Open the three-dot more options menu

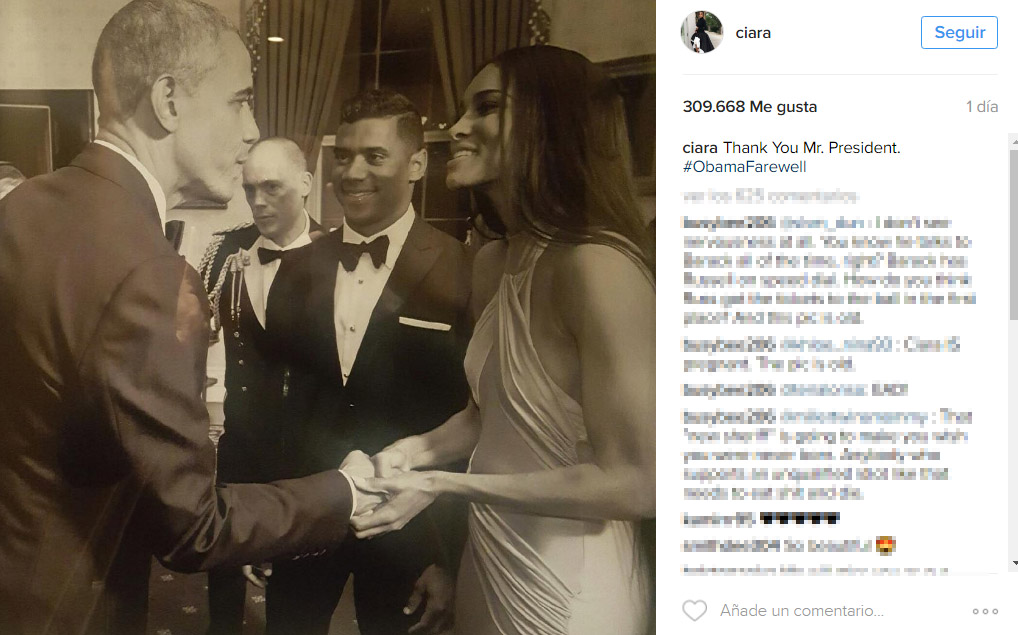(985, 611)
